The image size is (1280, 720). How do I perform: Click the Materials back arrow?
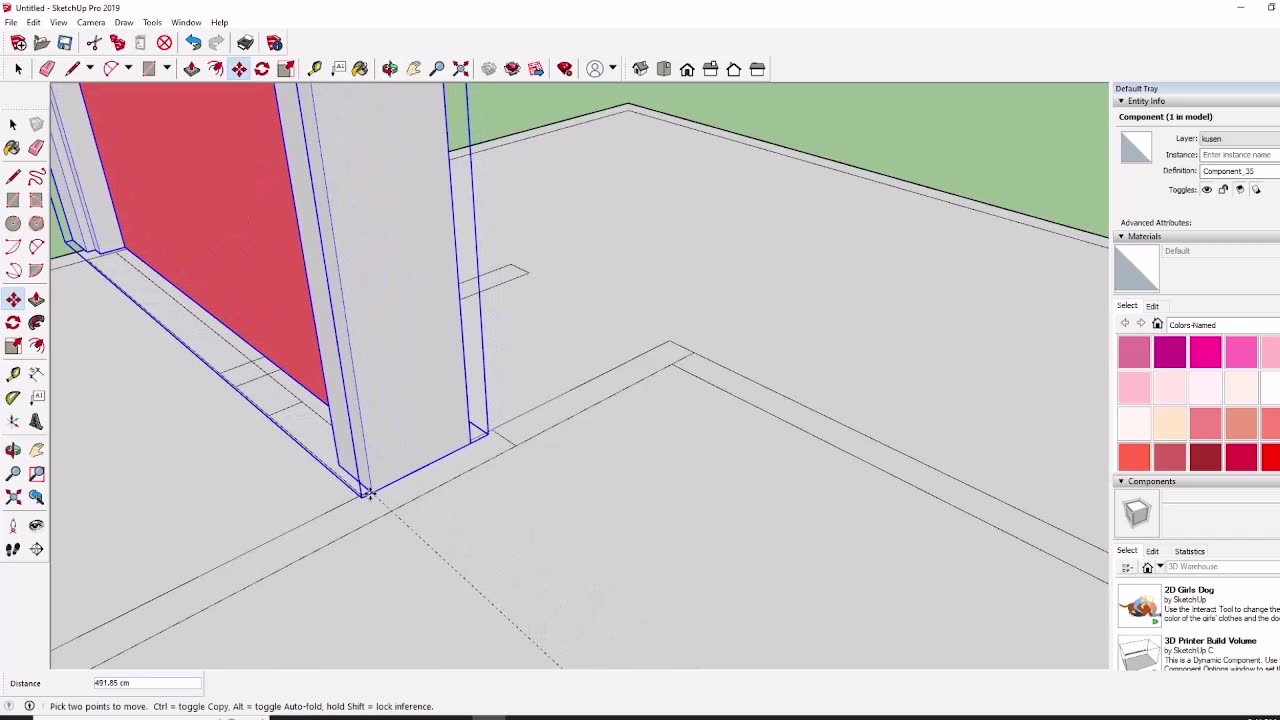coord(1125,324)
